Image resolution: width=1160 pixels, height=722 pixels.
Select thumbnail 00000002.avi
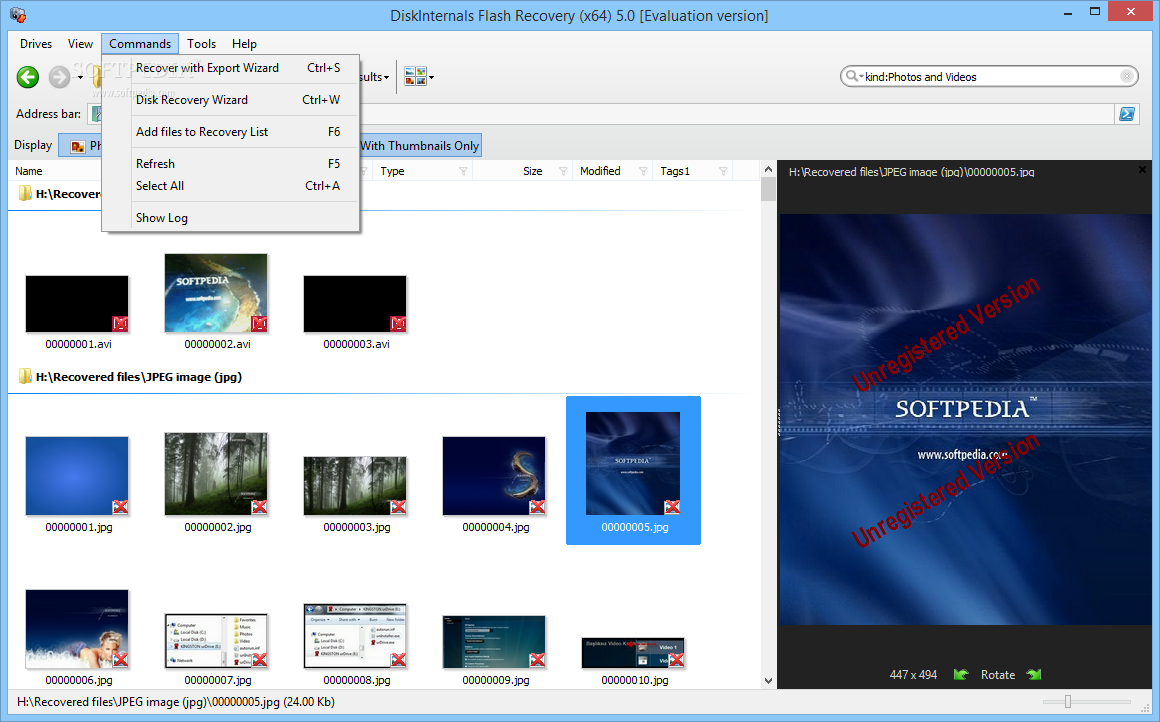(216, 293)
